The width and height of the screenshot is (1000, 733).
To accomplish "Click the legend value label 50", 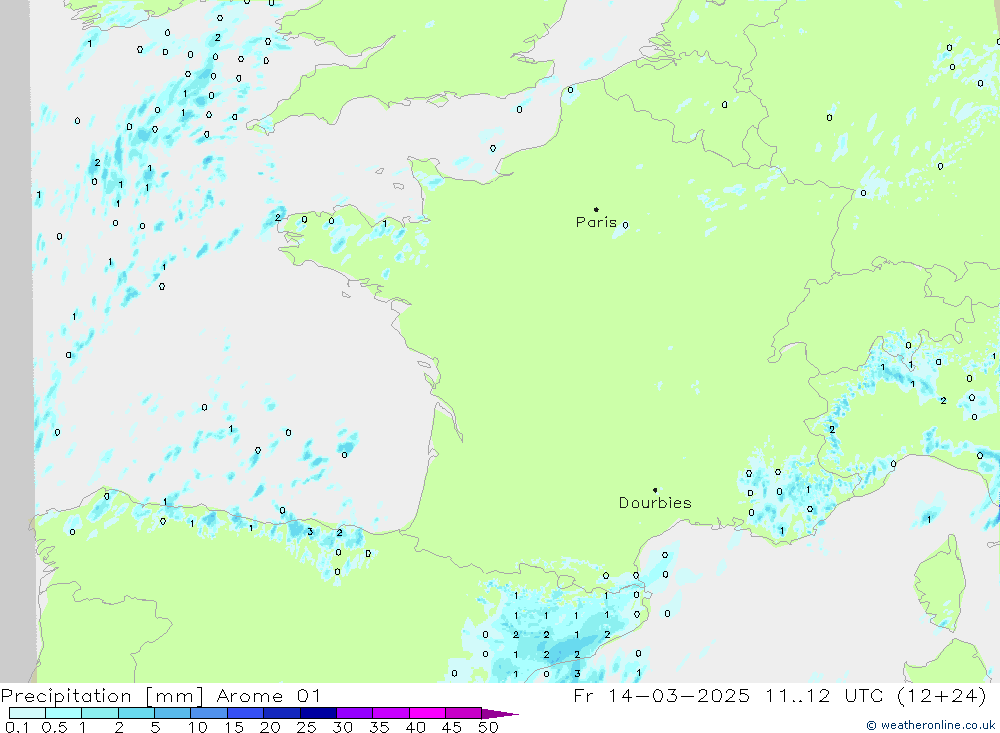I will point(487,727).
